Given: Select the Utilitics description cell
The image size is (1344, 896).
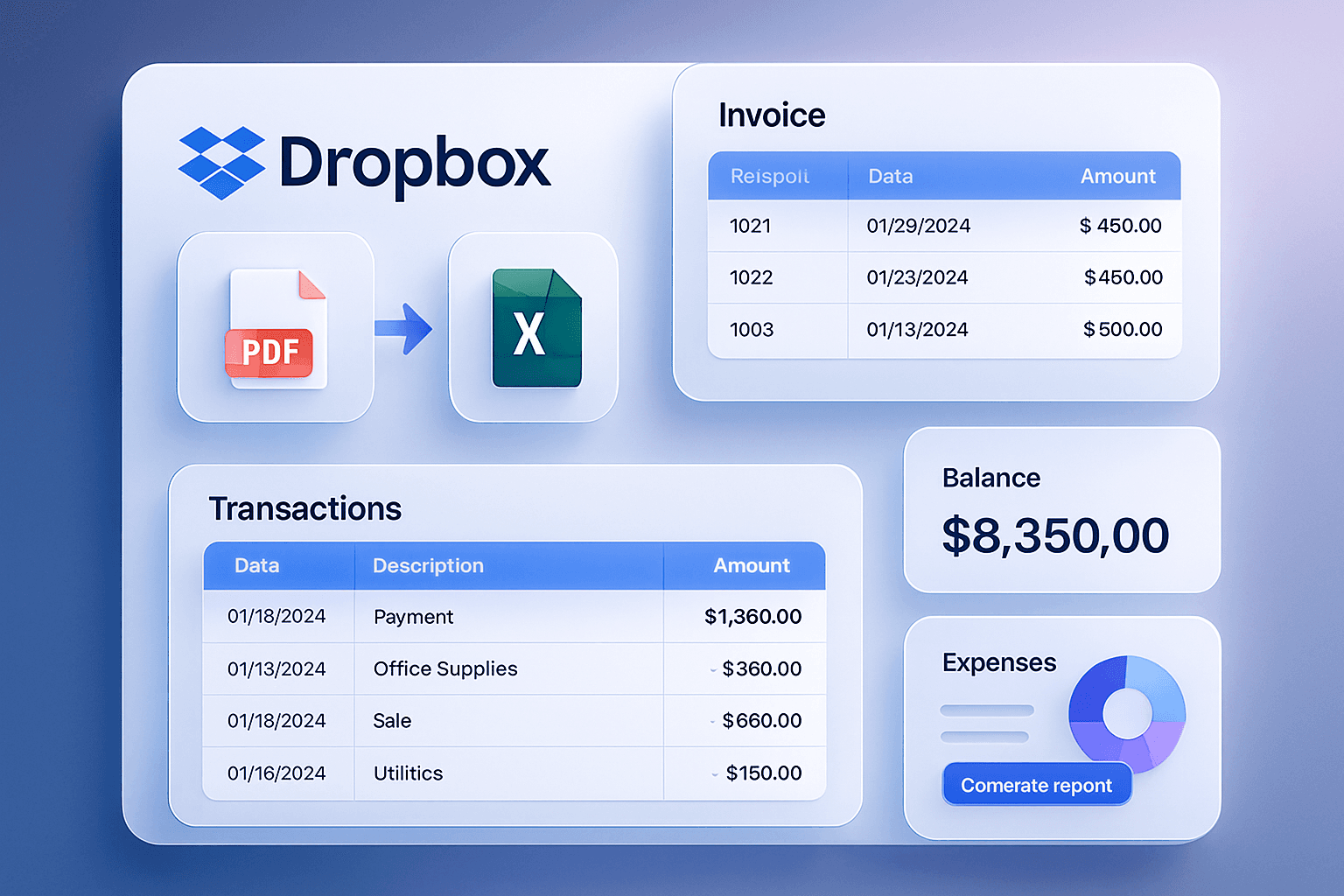Looking at the screenshot, I should pos(409,773).
